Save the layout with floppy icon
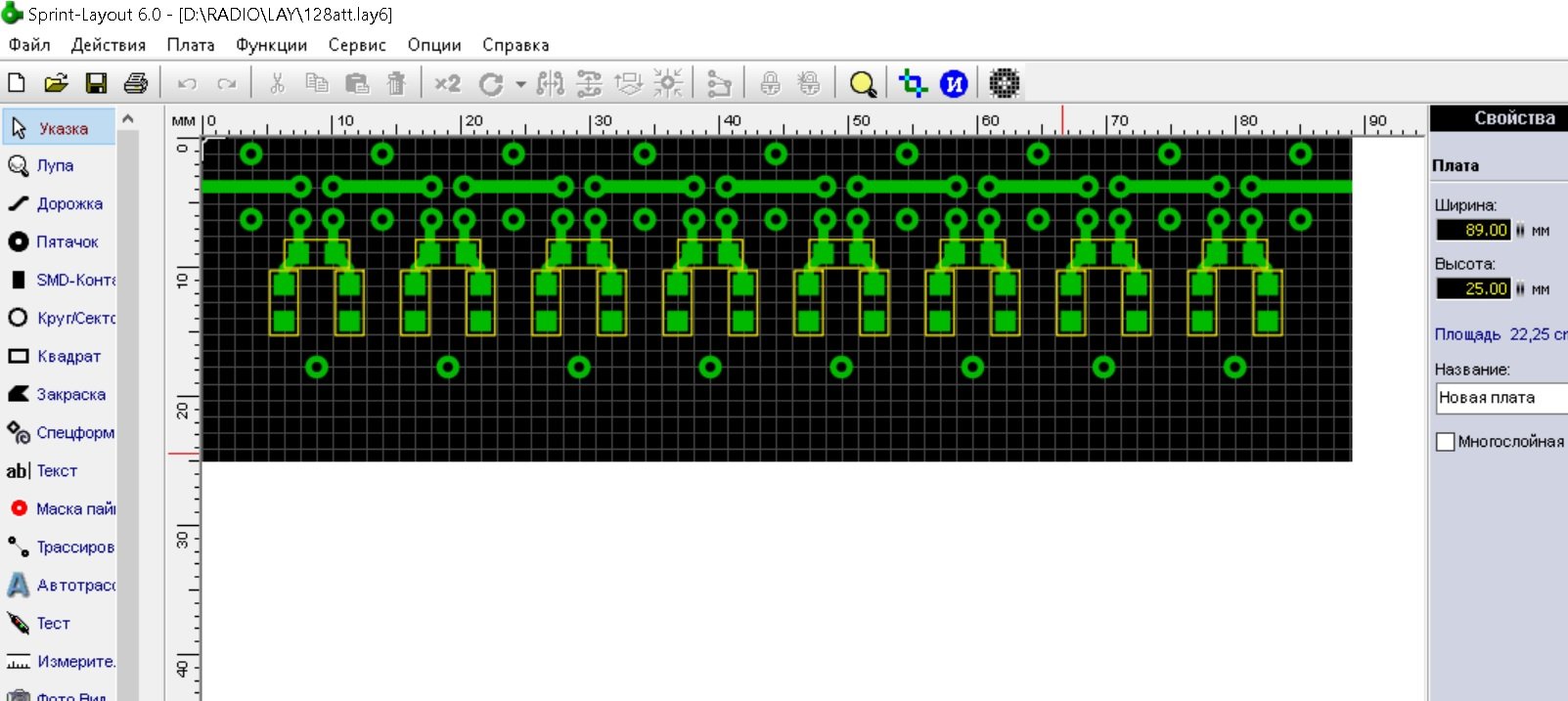 coord(96,83)
